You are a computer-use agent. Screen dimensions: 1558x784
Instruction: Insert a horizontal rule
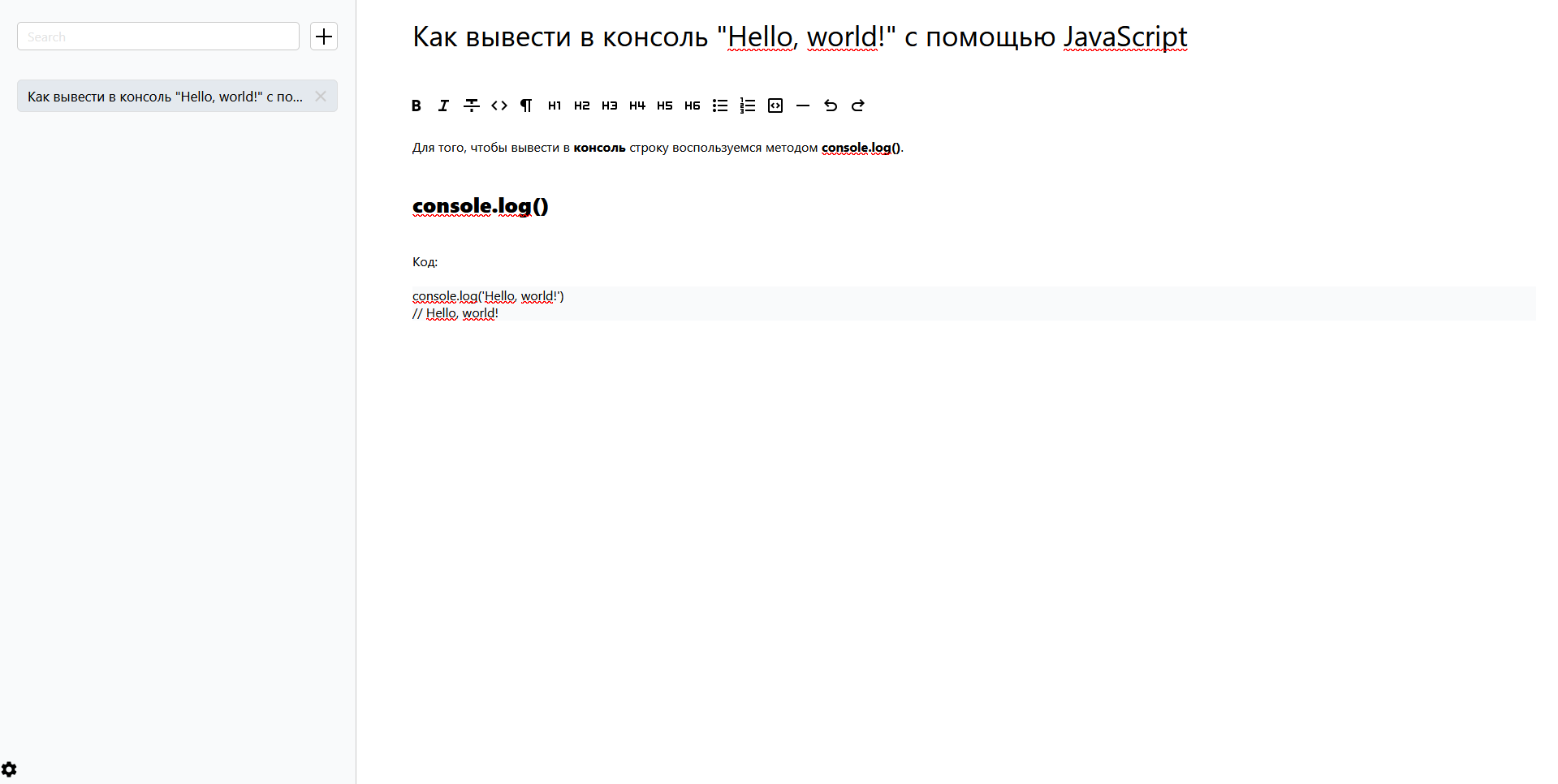point(803,106)
